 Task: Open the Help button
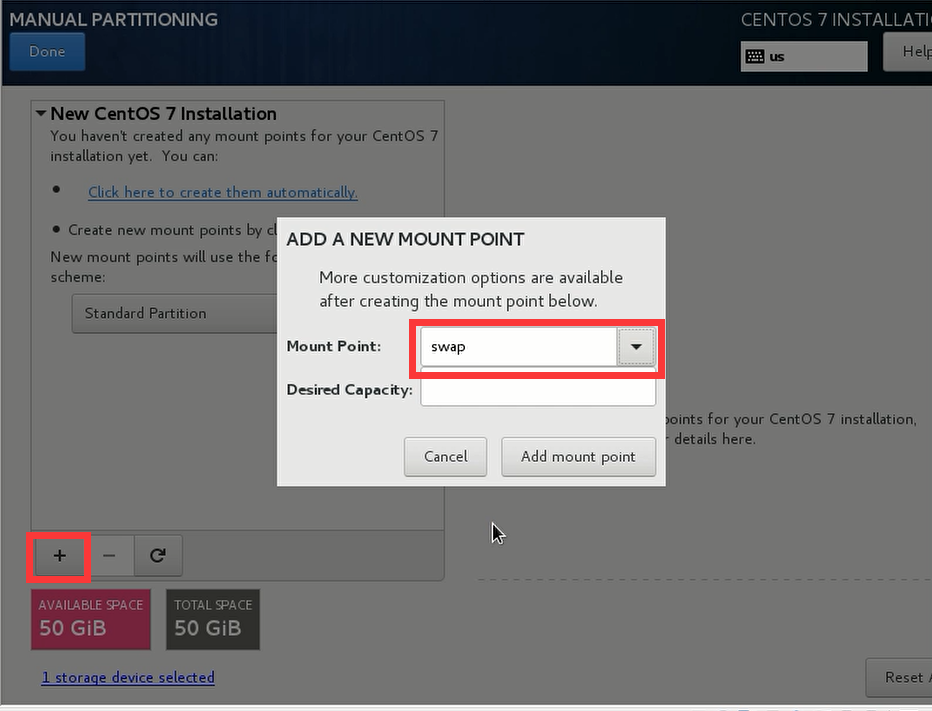point(912,52)
